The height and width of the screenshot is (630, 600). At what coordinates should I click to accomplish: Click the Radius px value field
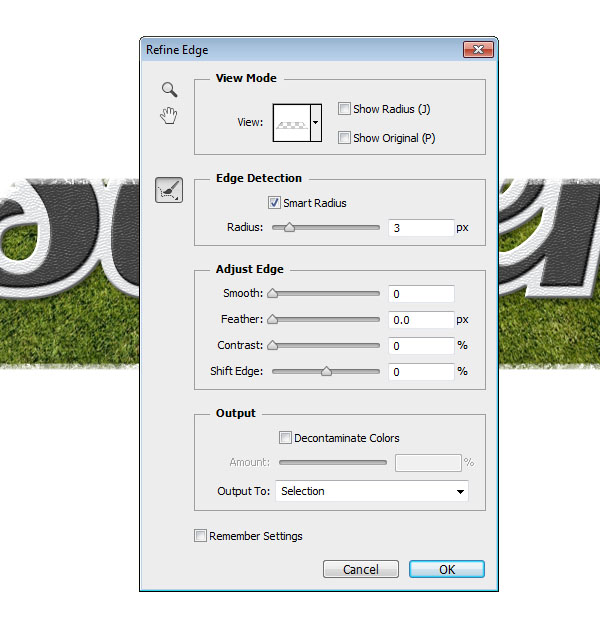pyautogui.click(x=421, y=228)
